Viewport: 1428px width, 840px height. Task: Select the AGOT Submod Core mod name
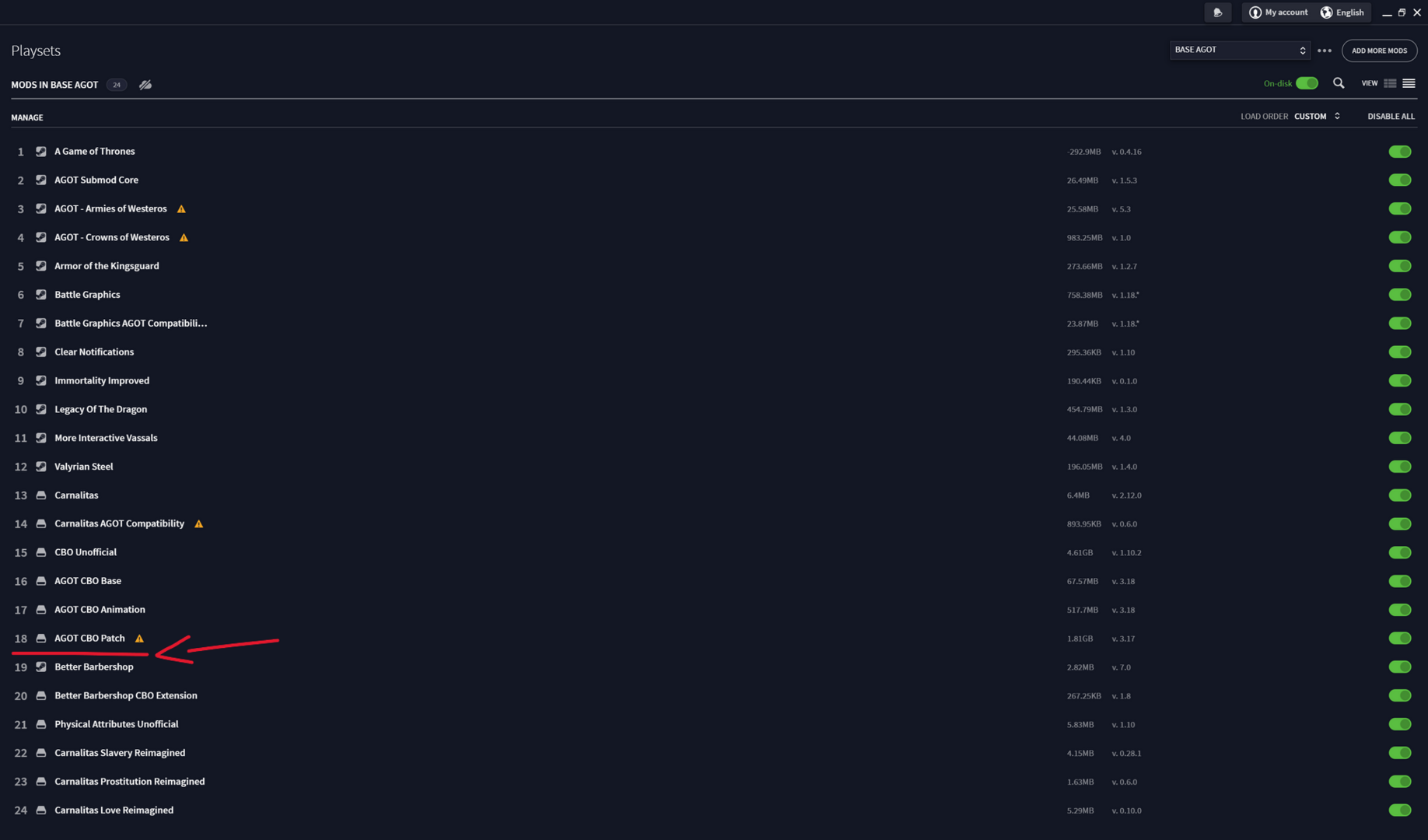pos(96,180)
